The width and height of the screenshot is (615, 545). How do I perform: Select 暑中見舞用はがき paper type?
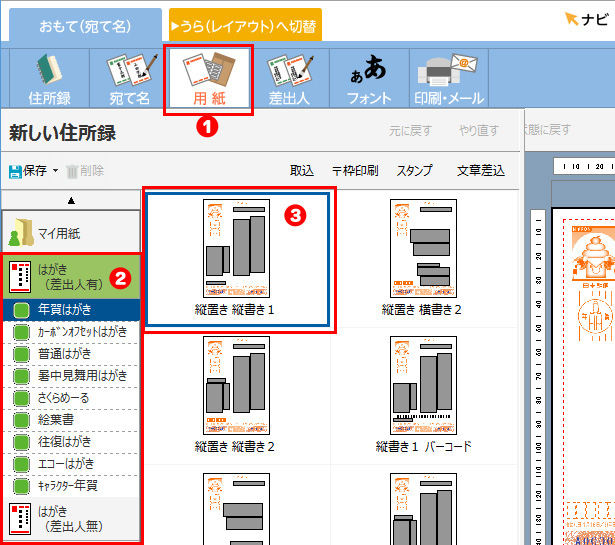71,376
